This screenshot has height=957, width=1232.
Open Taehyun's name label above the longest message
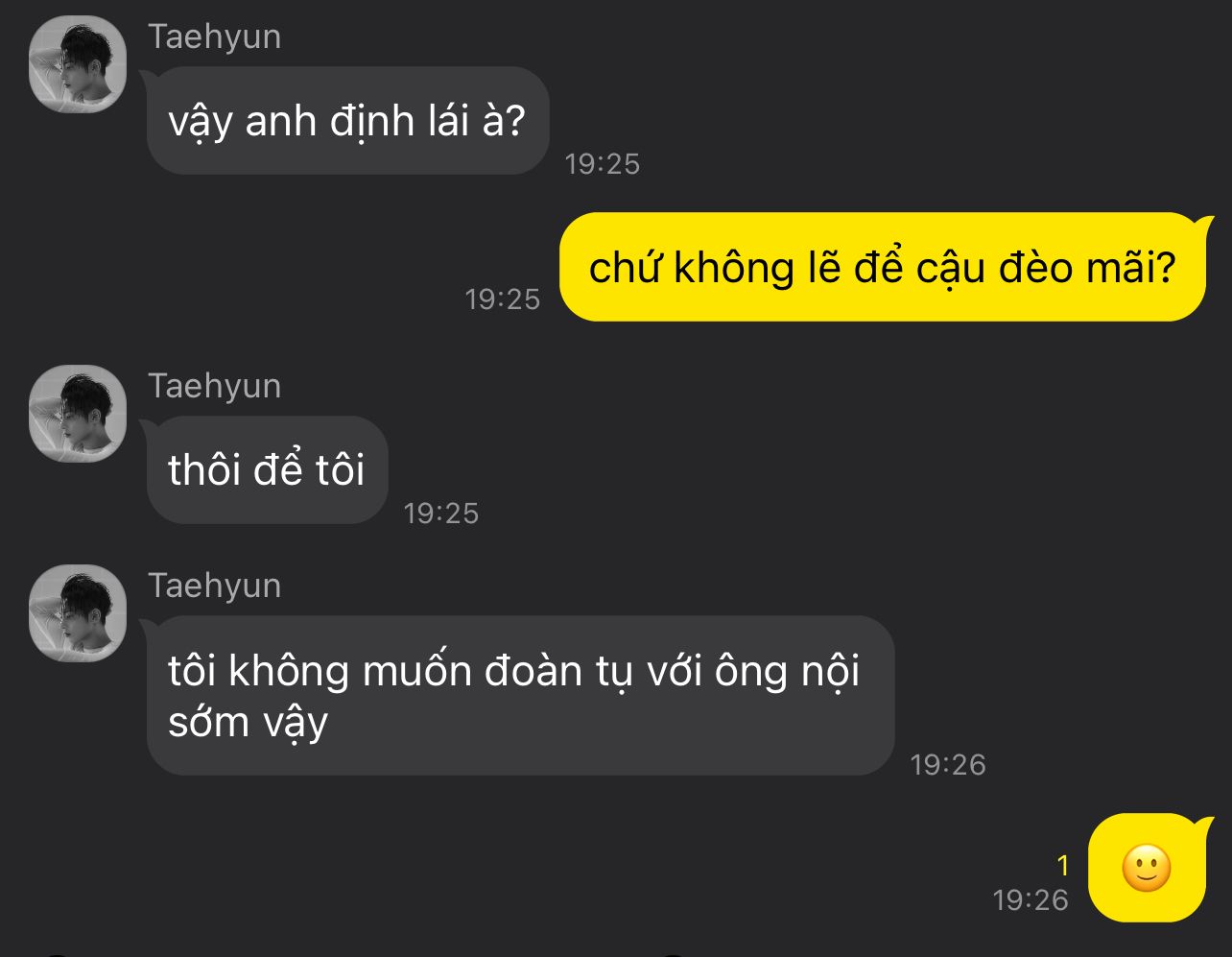tap(215, 586)
